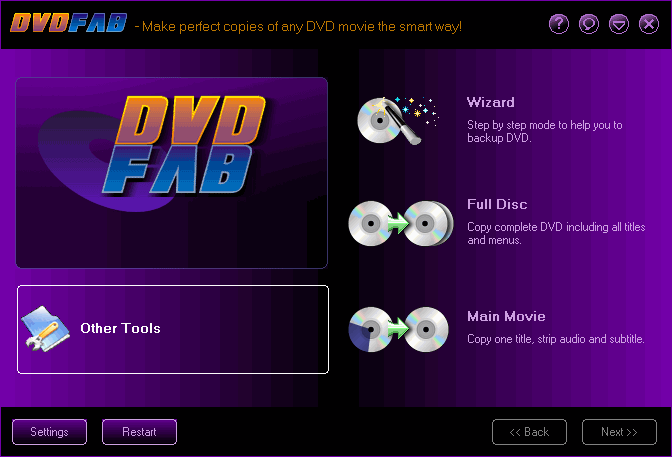
Task: Click the Full Disc copy icon
Action: point(400,223)
